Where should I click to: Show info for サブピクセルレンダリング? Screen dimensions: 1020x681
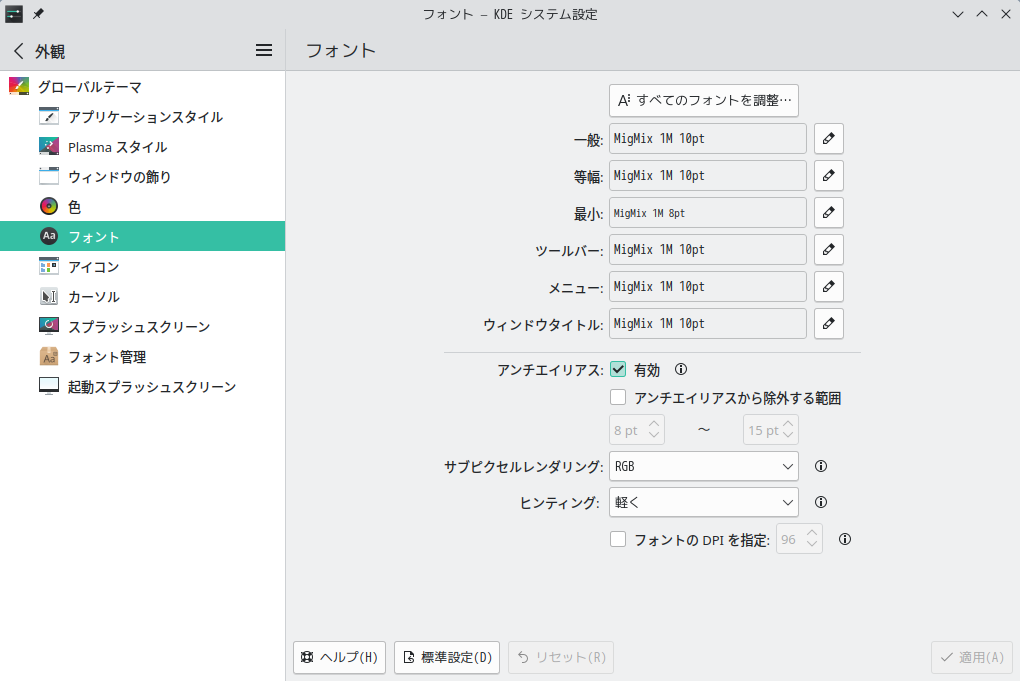click(821, 466)
